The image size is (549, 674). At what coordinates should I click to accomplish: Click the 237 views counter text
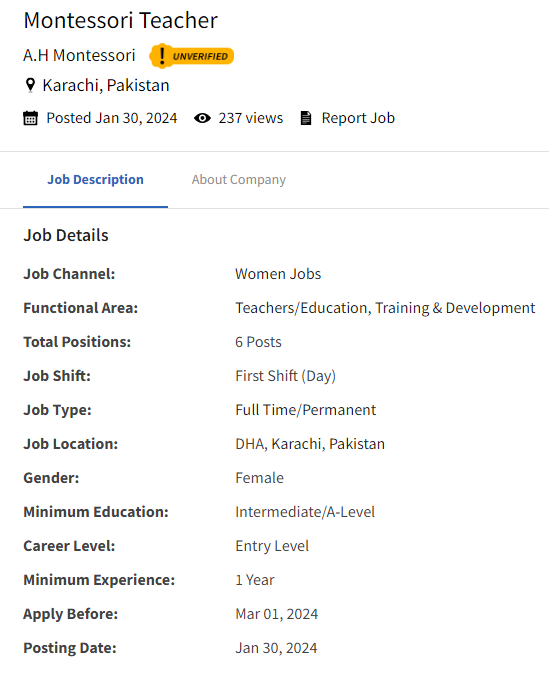pyautogui.click(x=251, y=118)
